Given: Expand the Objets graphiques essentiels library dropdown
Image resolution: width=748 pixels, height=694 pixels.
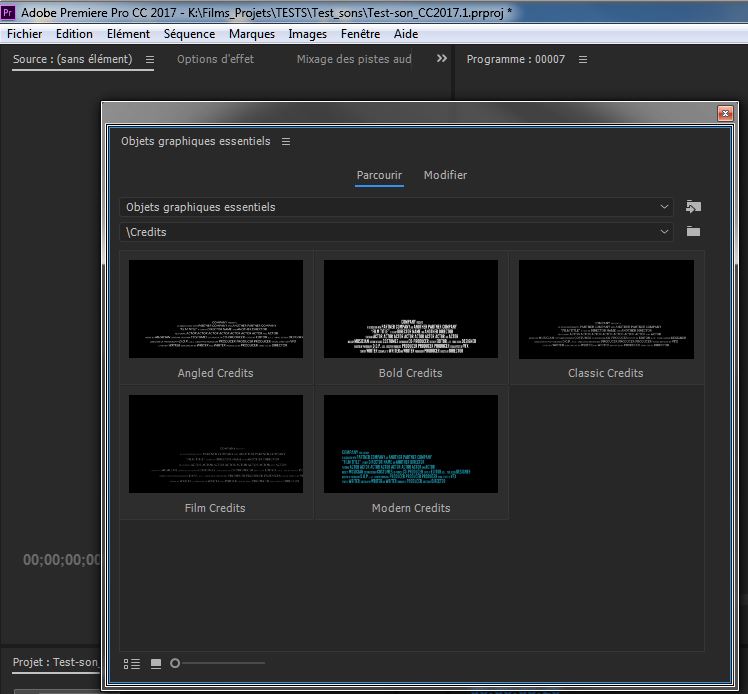Looking at the screenshot, I should point(665,207).
